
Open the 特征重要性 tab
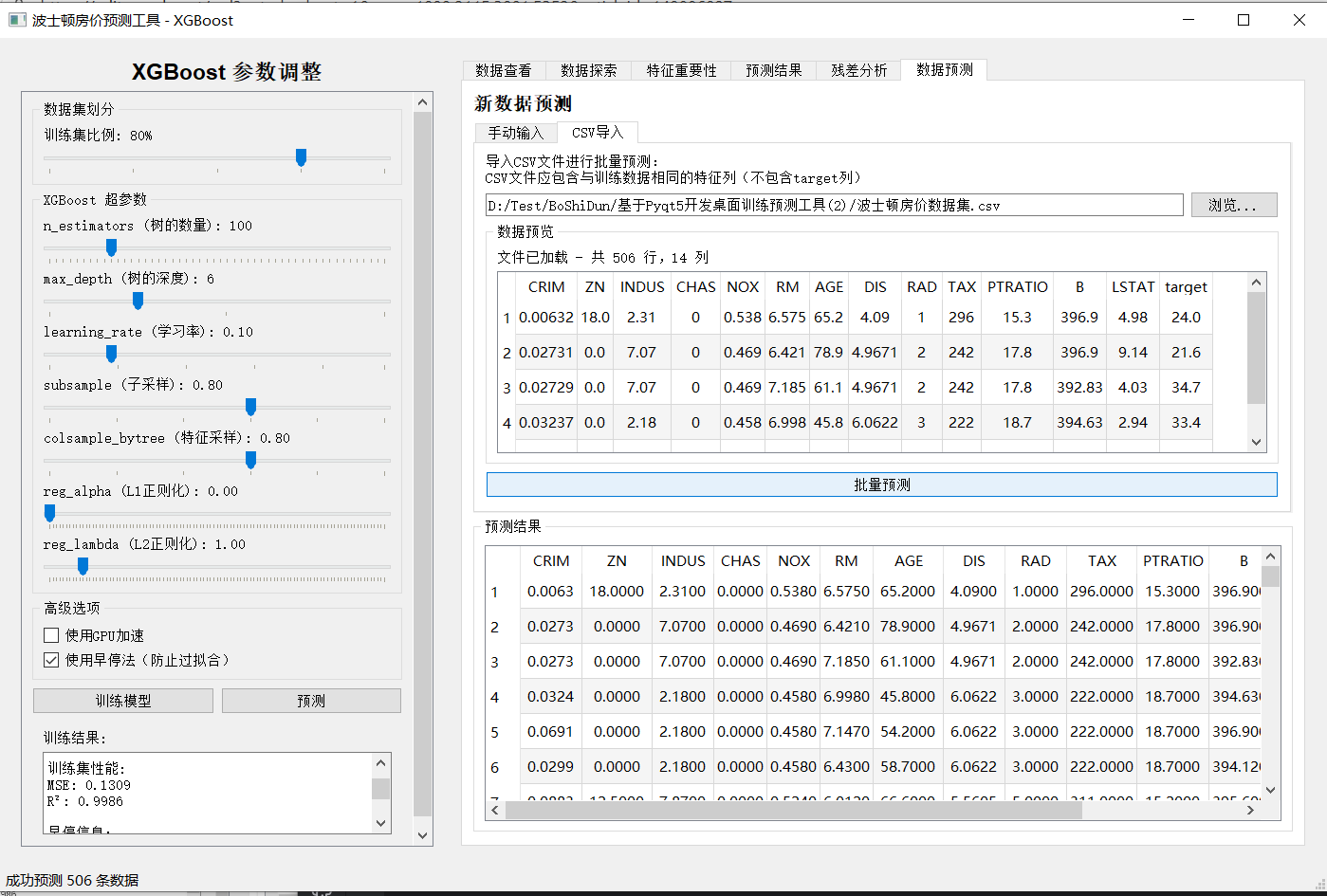pos(681,70)
